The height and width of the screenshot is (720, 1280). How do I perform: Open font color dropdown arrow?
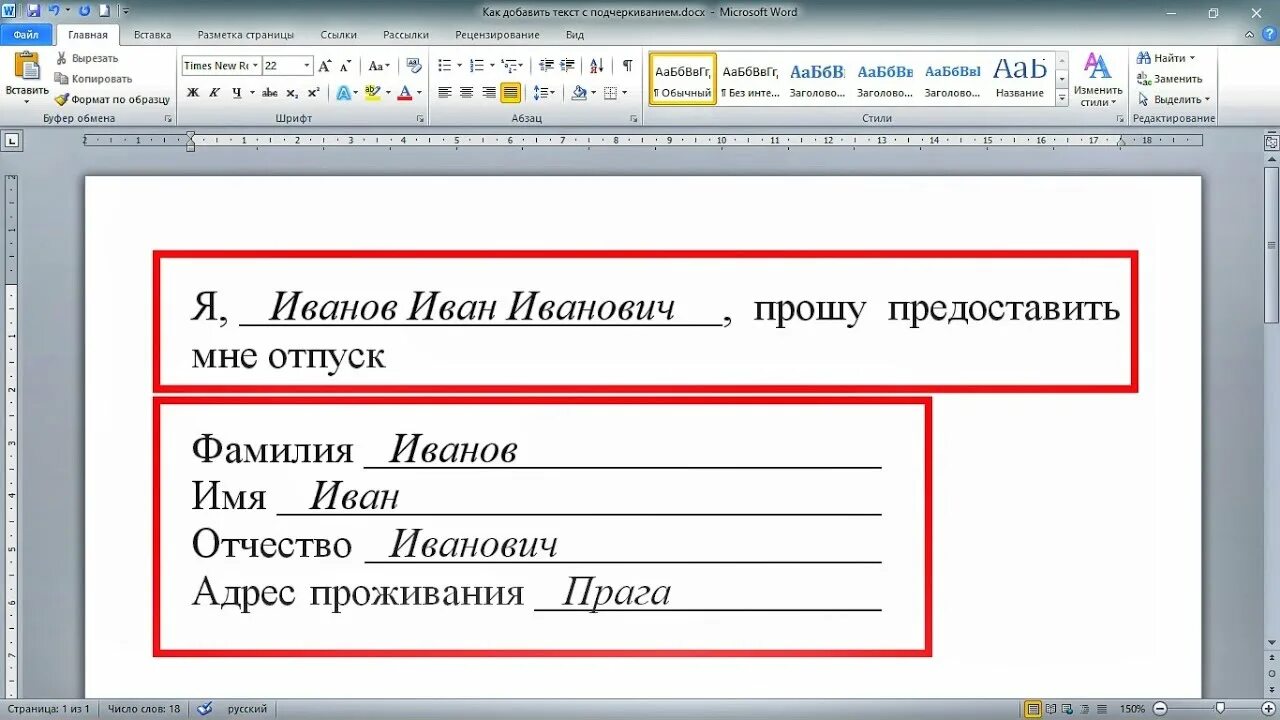click(419, 93)
